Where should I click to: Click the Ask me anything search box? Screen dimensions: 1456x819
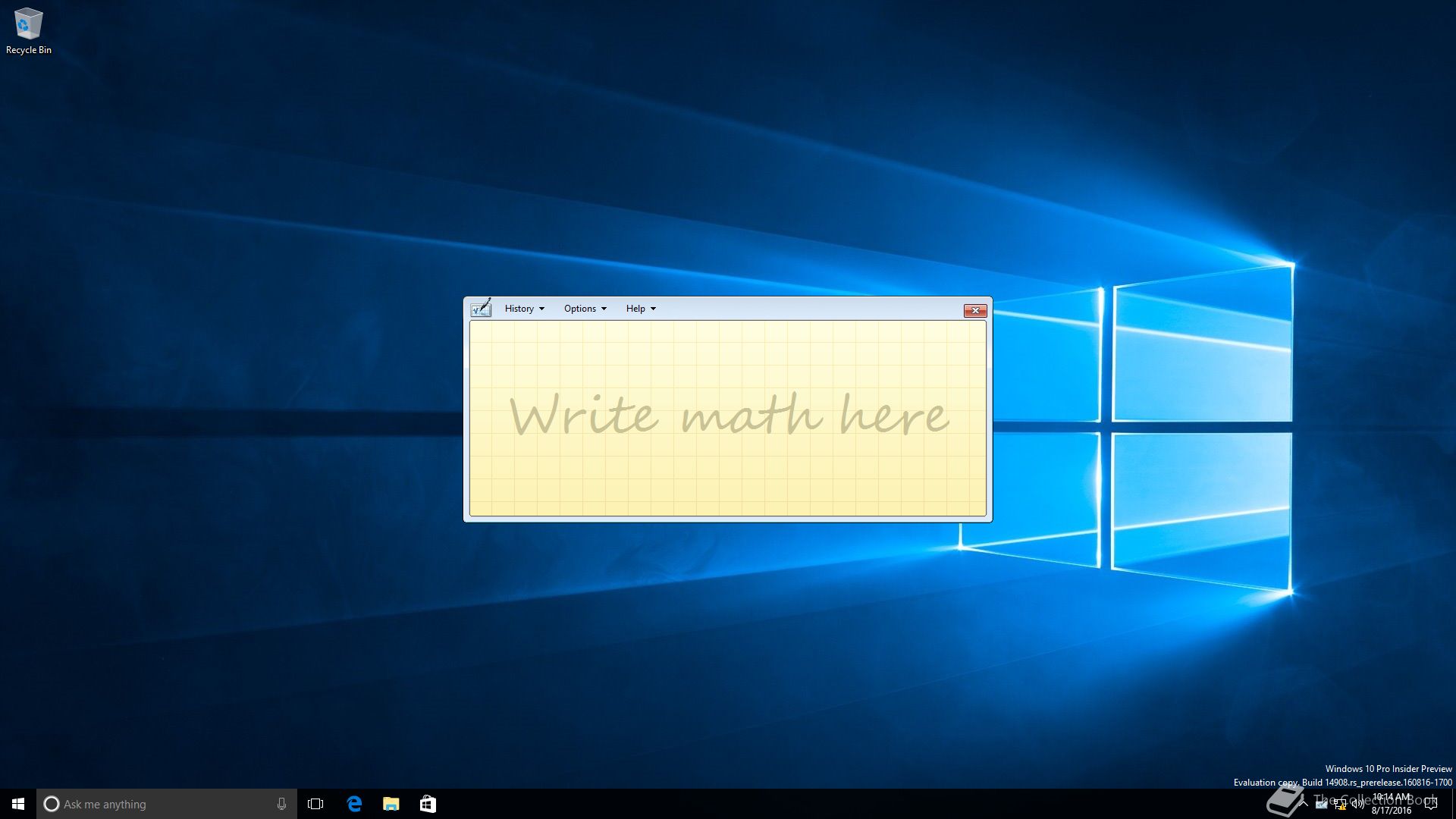[167, 804]
